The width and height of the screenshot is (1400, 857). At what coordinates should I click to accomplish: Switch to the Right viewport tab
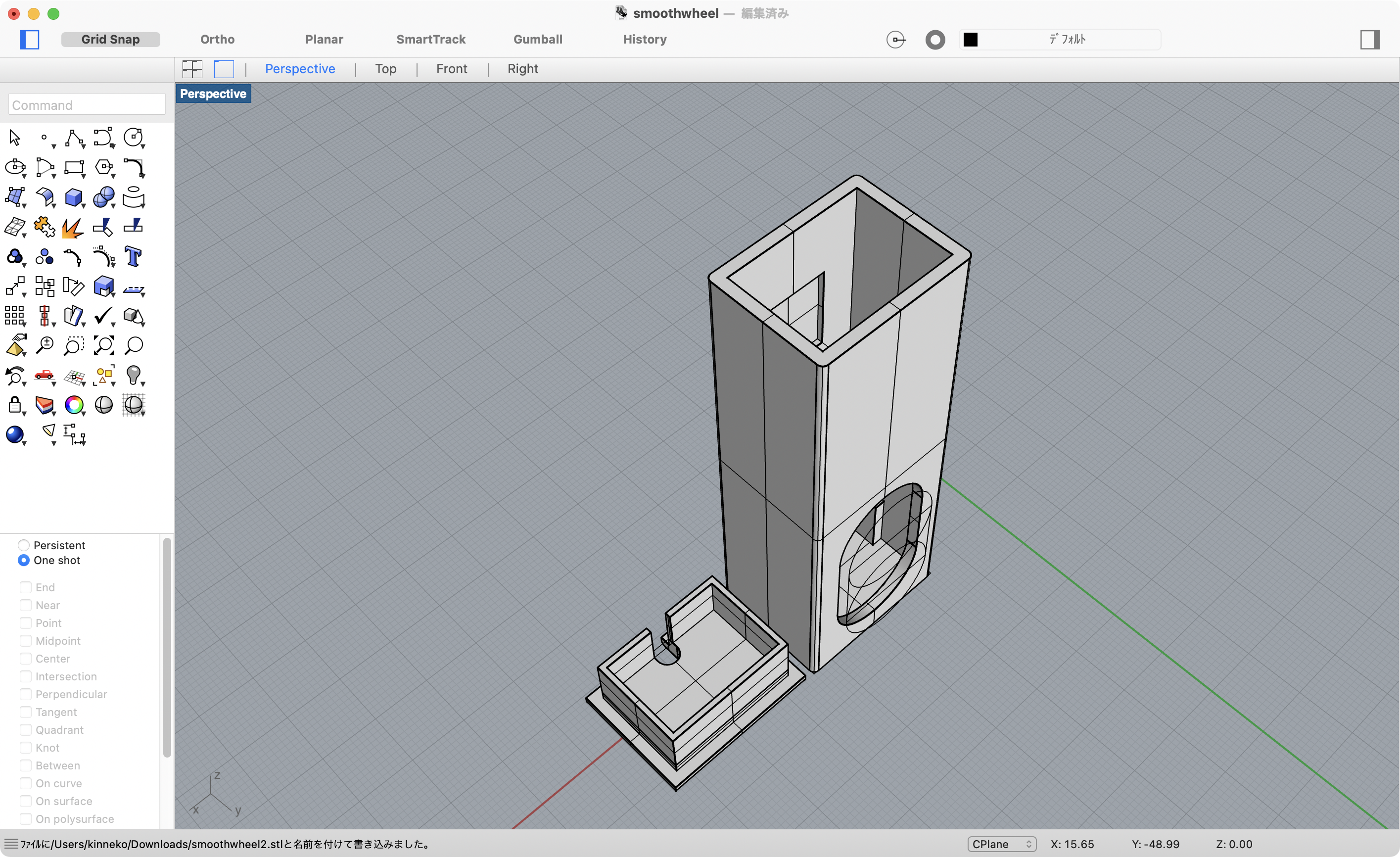click(523, 69)
